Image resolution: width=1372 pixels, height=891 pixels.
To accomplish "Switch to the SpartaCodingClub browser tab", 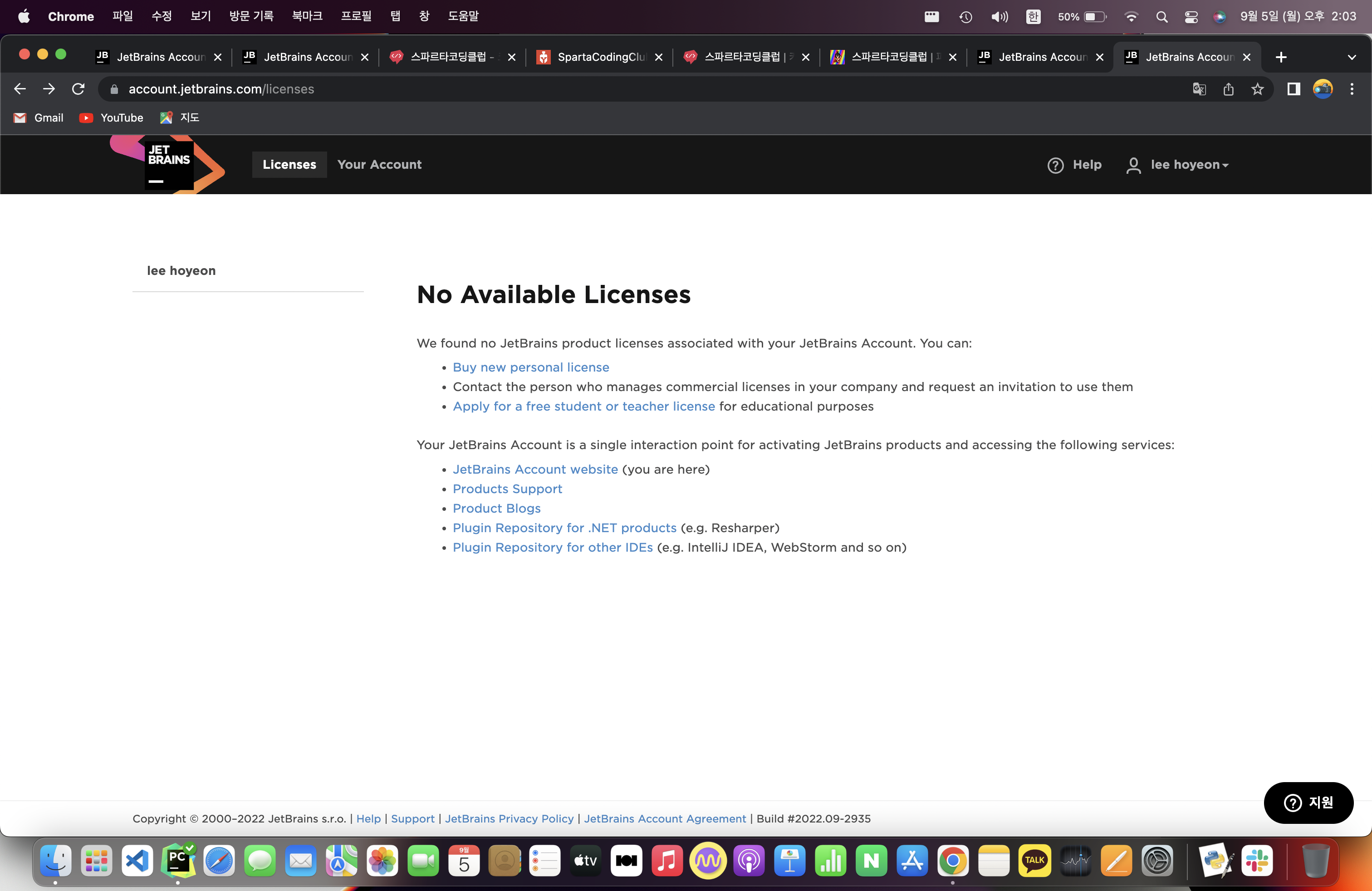I will tap(599, 57).
